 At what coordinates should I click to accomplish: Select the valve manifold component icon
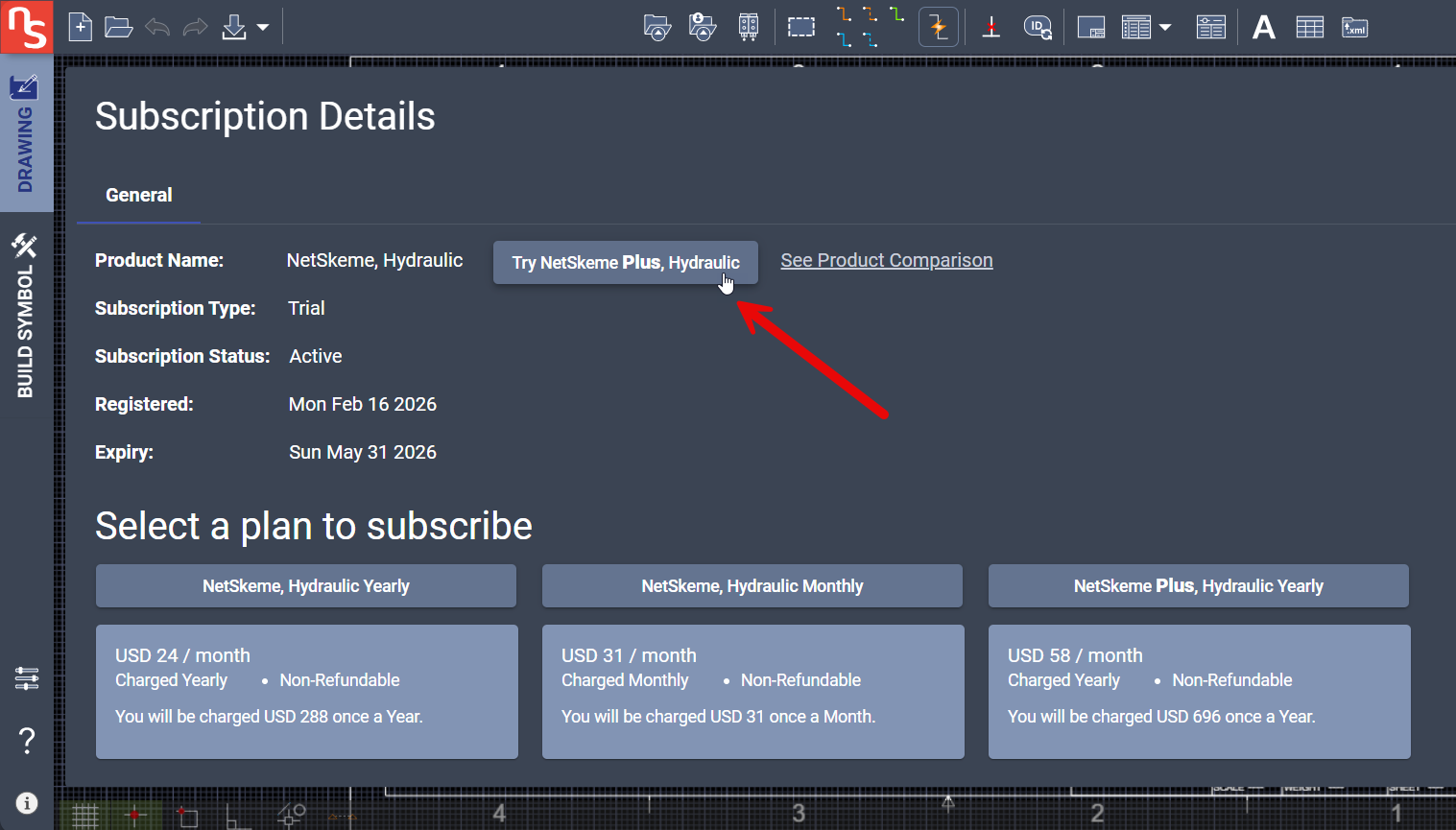coord(749,27)
